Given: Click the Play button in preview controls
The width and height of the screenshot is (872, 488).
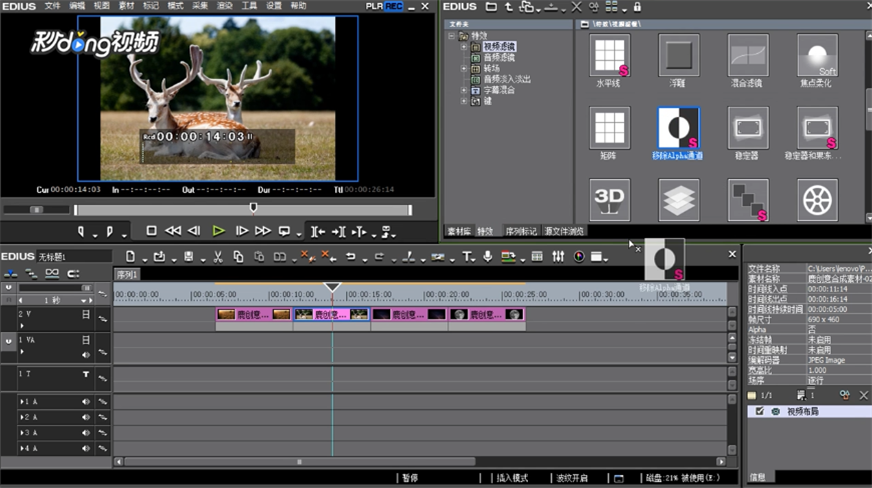Looking at the screenshot, I should pyautogui.click(x=219, y=231).
